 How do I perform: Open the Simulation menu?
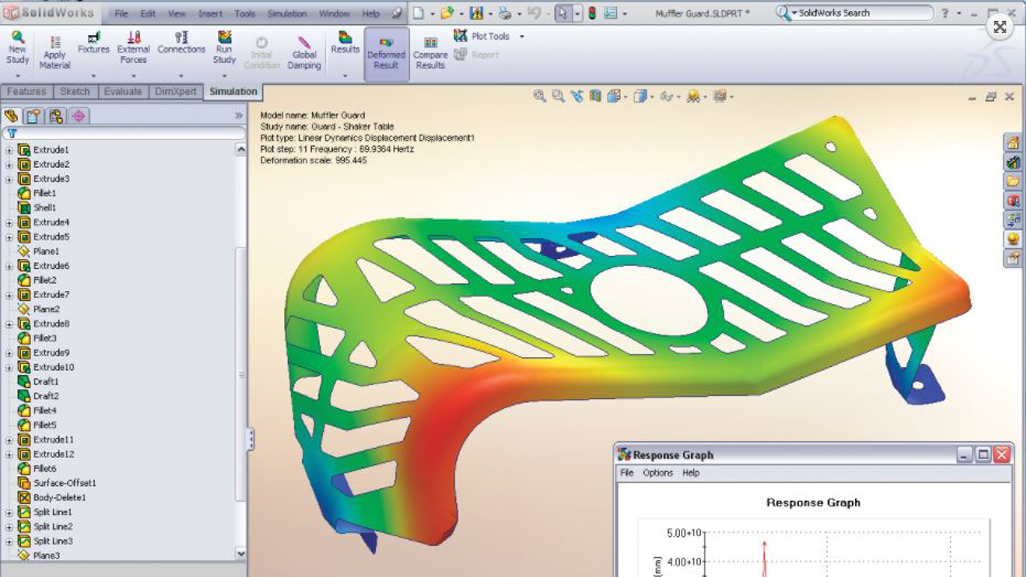(287, 13)
